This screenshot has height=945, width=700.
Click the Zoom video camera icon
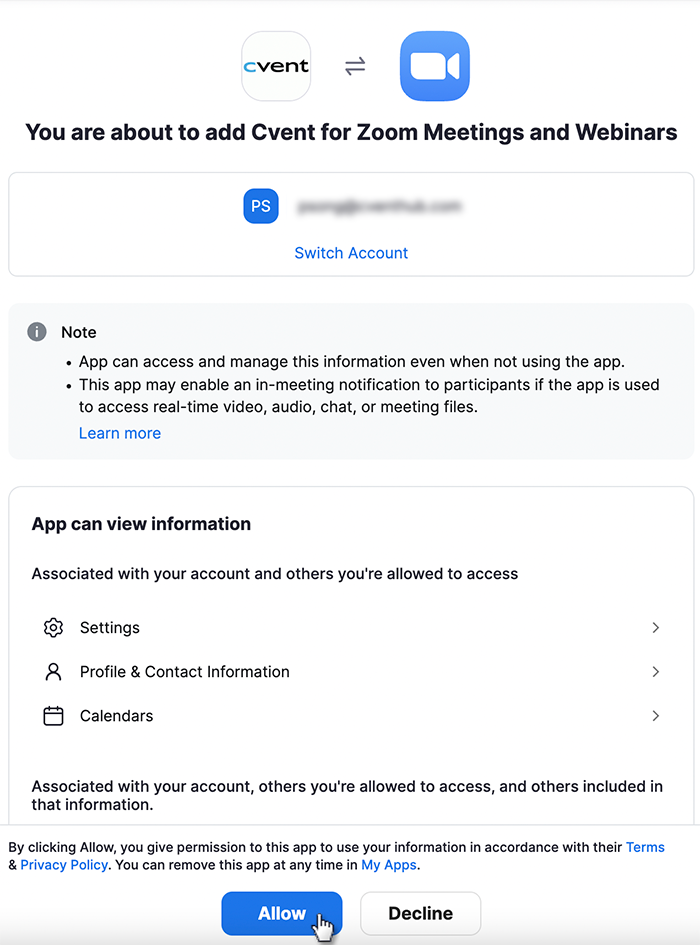coord(434,66)
